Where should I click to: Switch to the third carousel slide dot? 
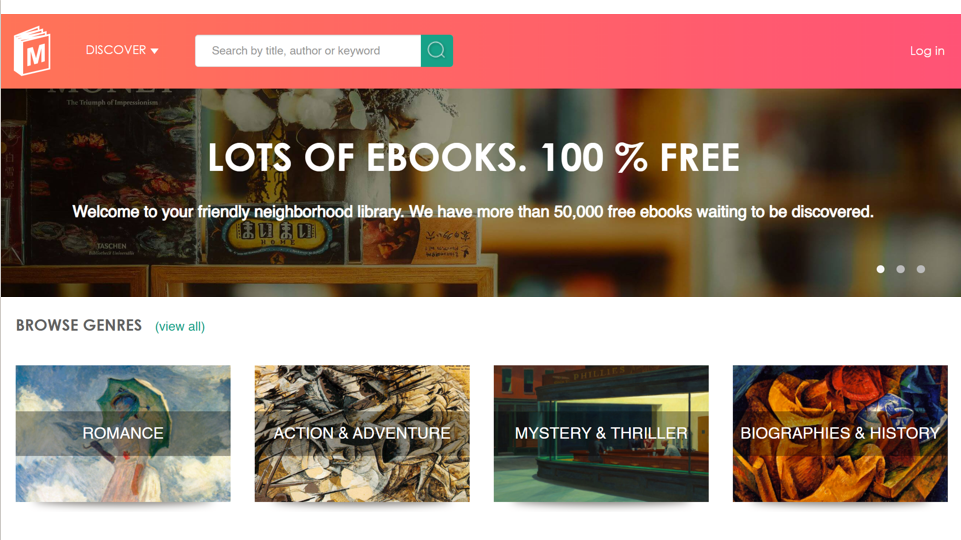(921, 269)
